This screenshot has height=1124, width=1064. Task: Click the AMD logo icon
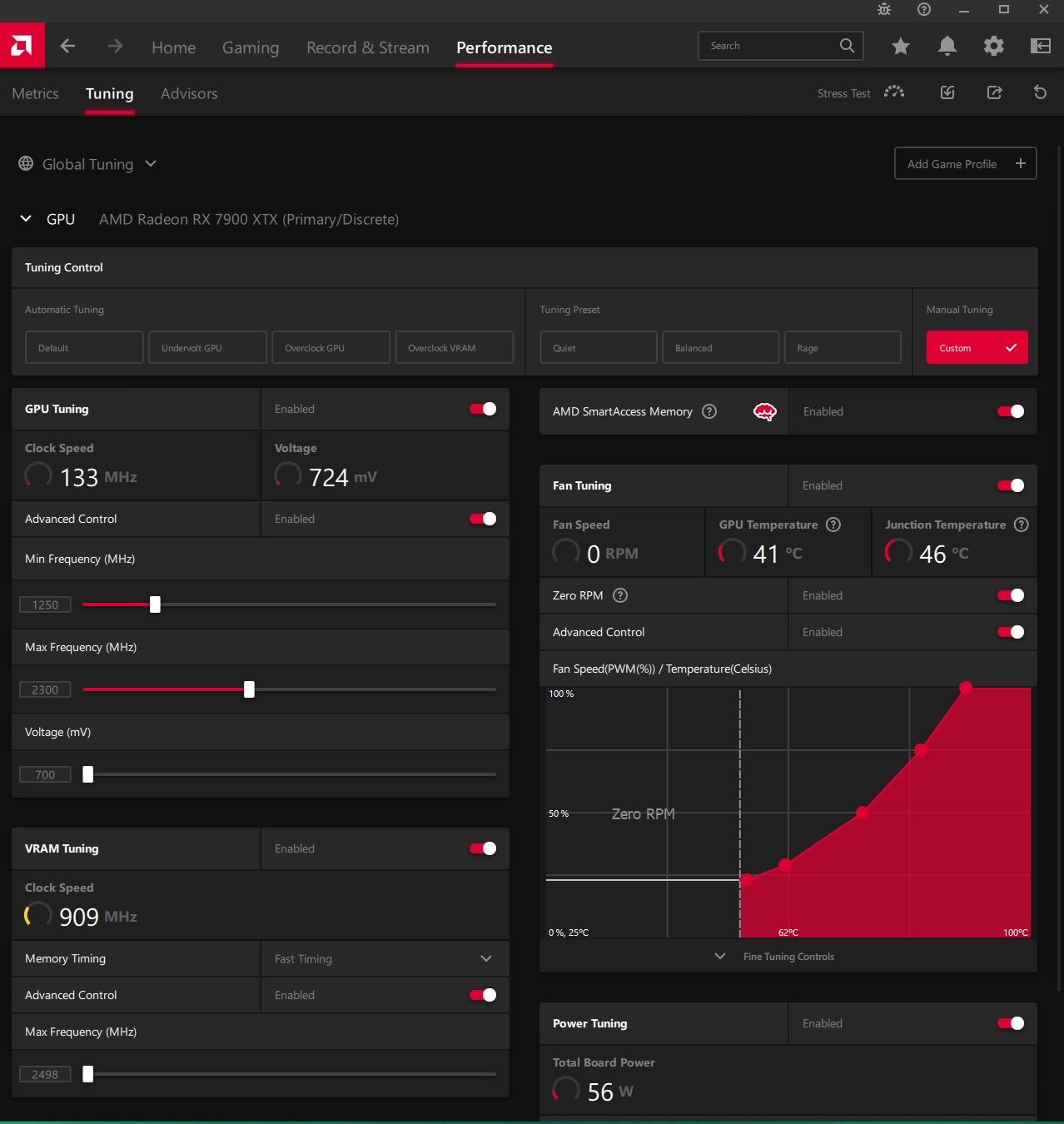click(22, 46)
